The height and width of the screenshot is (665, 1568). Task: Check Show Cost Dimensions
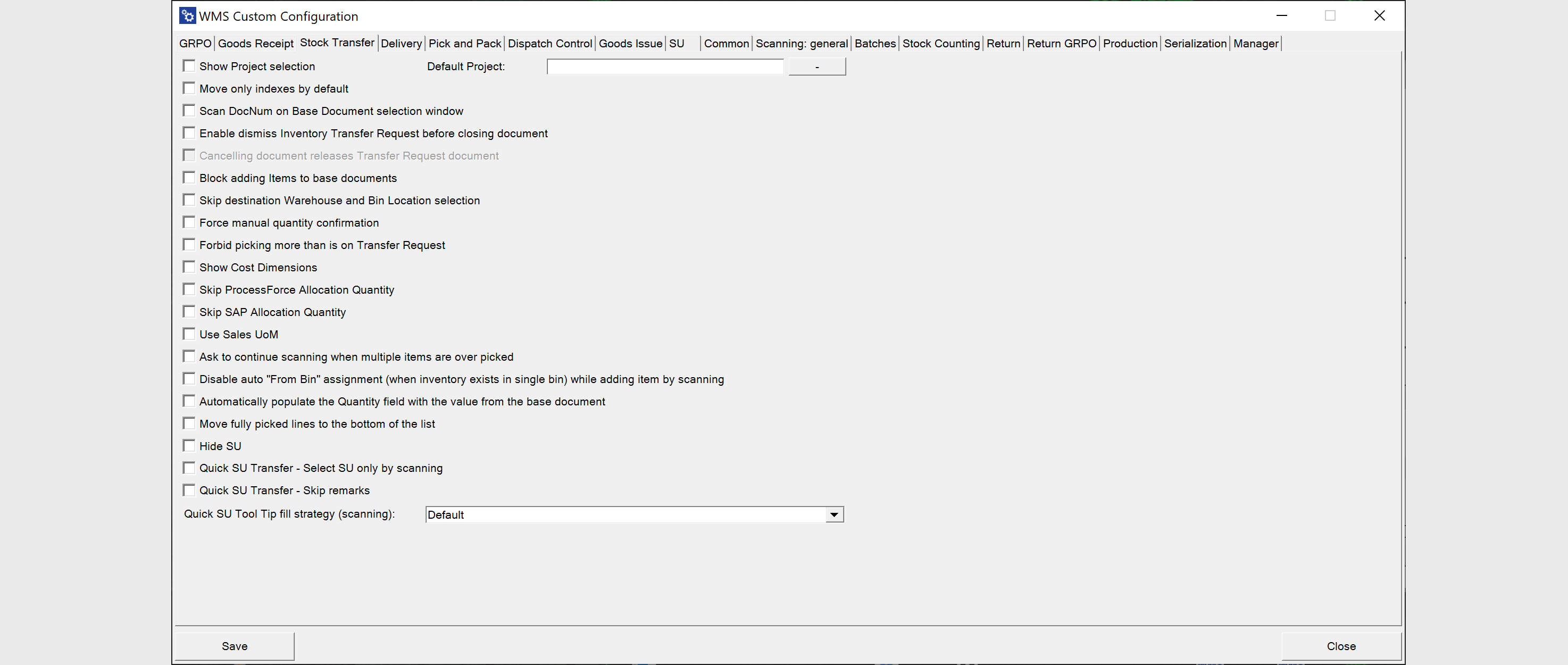[x=189, y=267]
